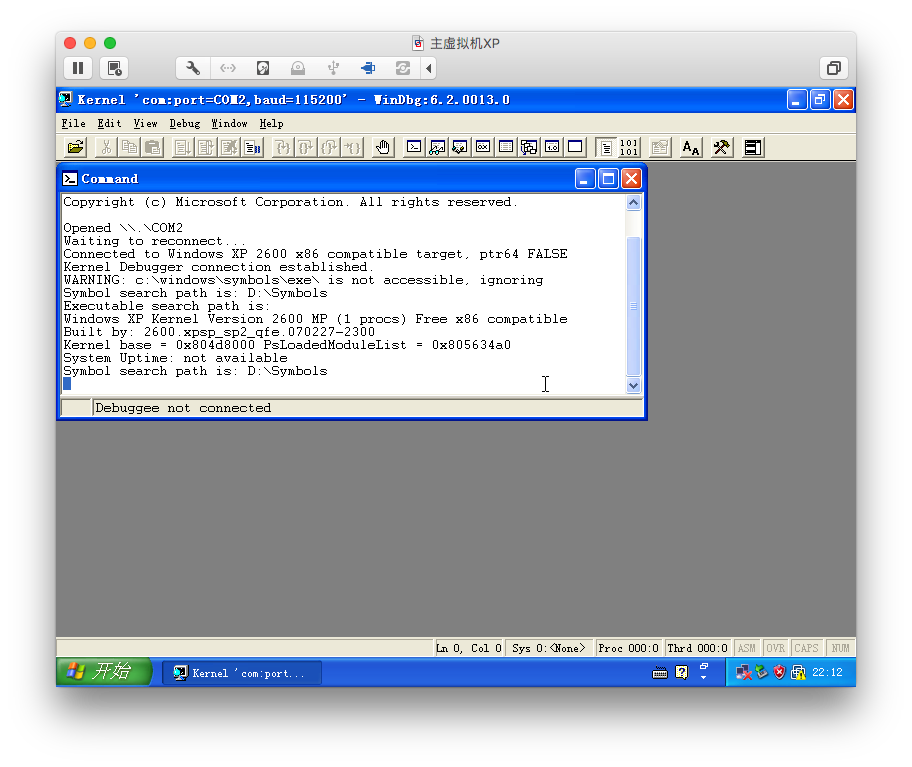912x767 pixels.
Task: Click the 'Debuggee not connected' status text
Action: [x=183, y=408]
